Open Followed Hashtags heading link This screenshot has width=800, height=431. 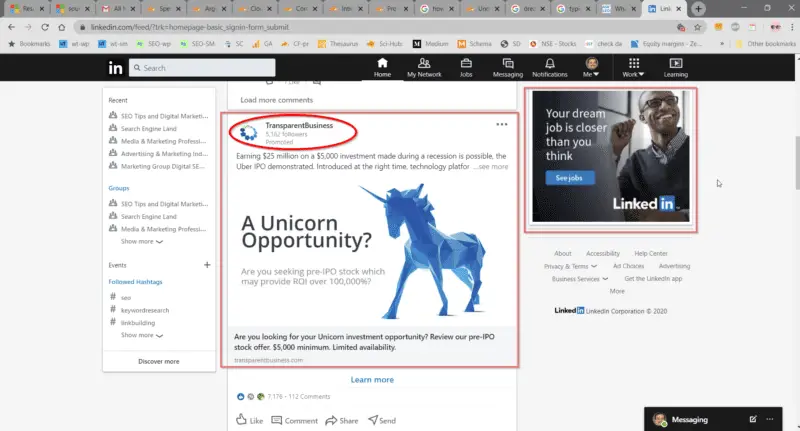(x=135, y=282)
